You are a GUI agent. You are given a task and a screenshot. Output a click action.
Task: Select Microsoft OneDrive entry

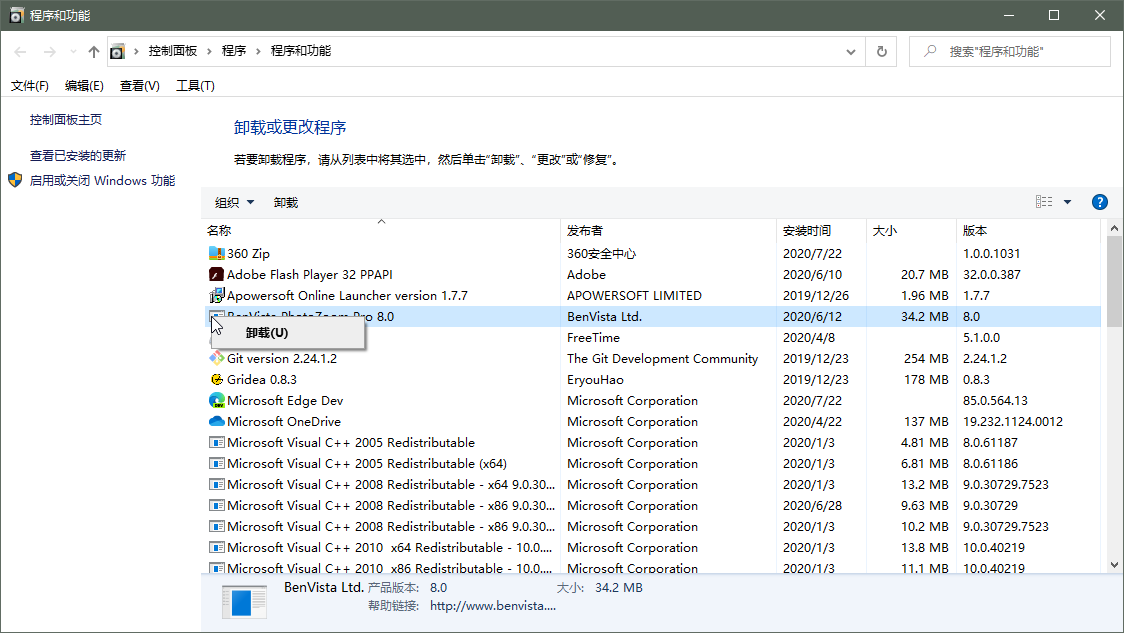pos(653,422)
